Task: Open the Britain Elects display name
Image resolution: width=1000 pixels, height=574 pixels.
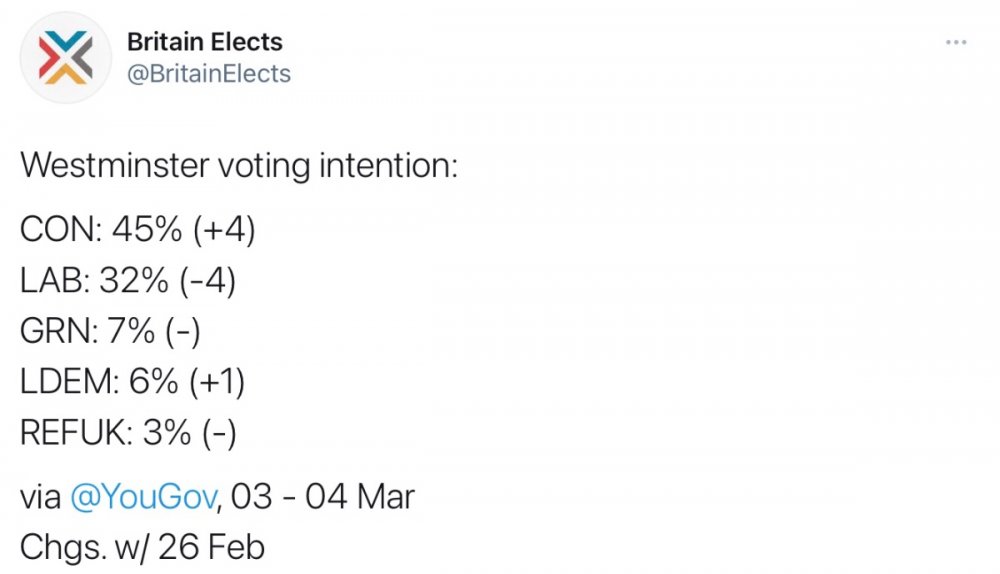Action: tap(204, 42)
